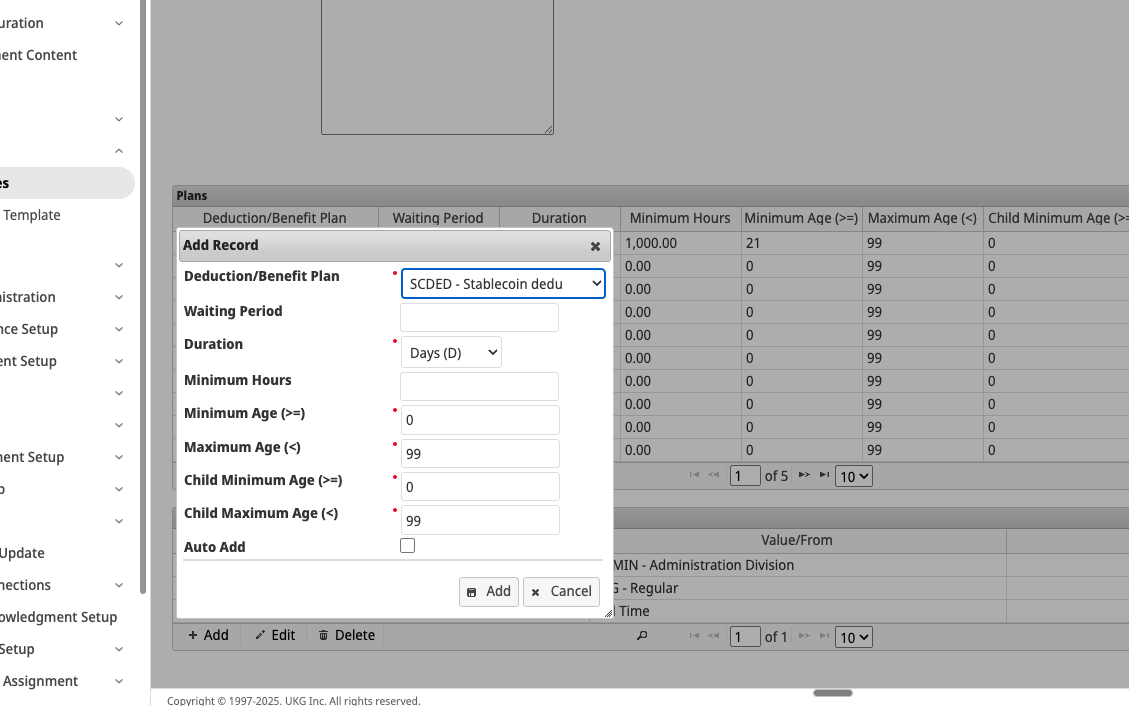Focus the Waiting Period input field
The width and height of the screenshot is (1129, 706).
480,317
